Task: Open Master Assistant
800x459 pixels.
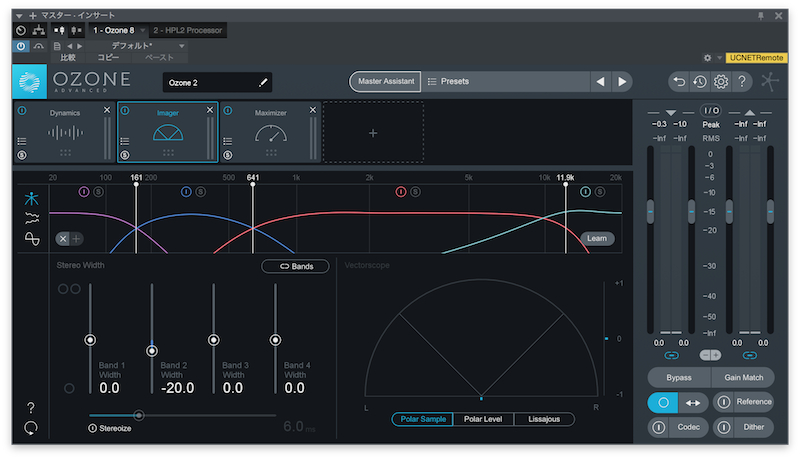Action: [386, 82]
